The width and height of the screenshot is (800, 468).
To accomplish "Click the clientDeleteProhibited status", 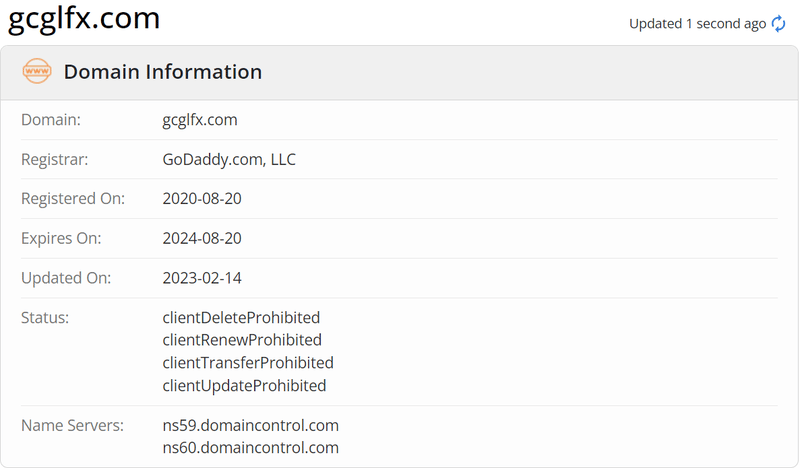I will (241, 317).
